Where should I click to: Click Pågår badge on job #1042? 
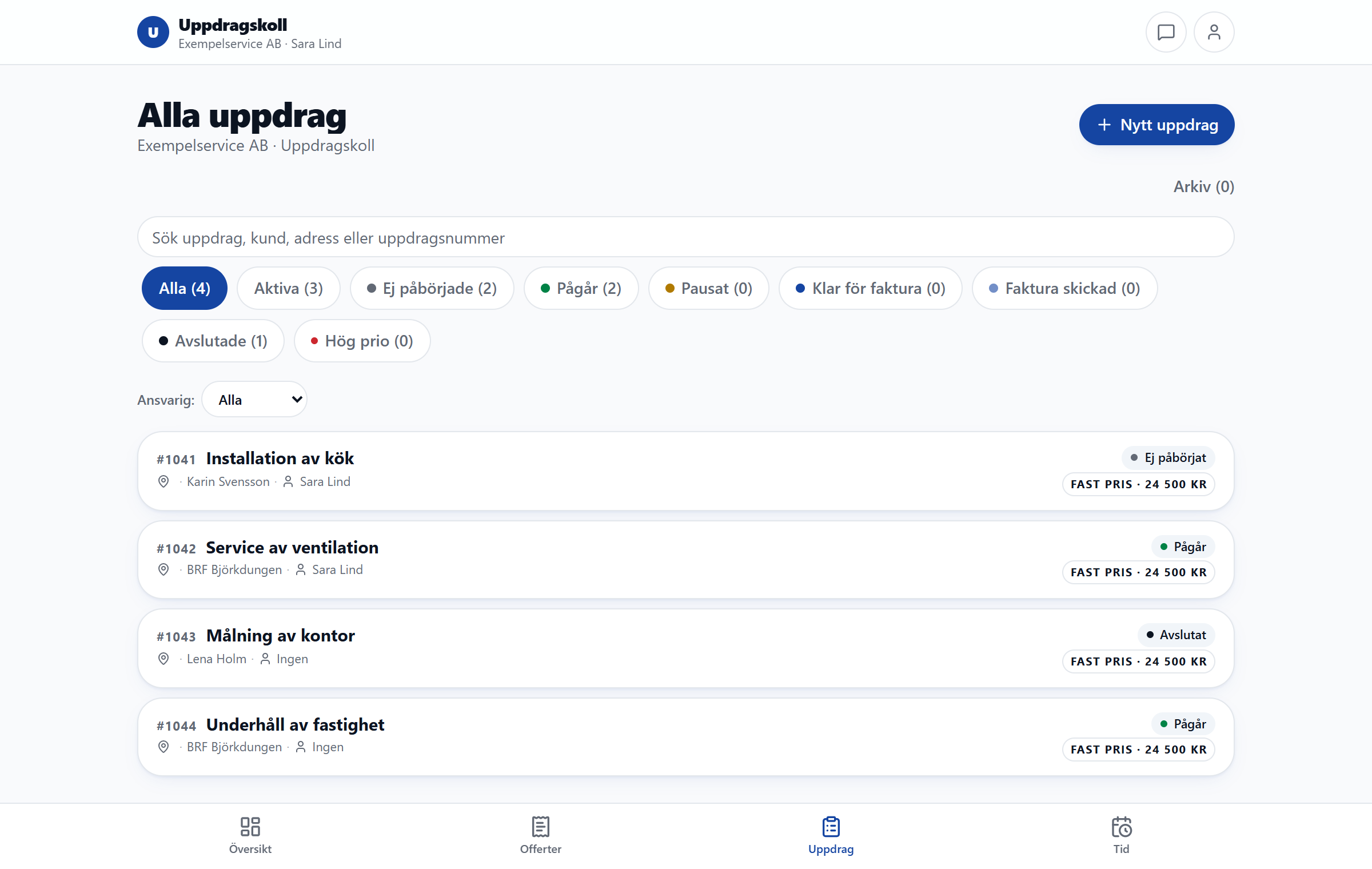point(1183,547)
